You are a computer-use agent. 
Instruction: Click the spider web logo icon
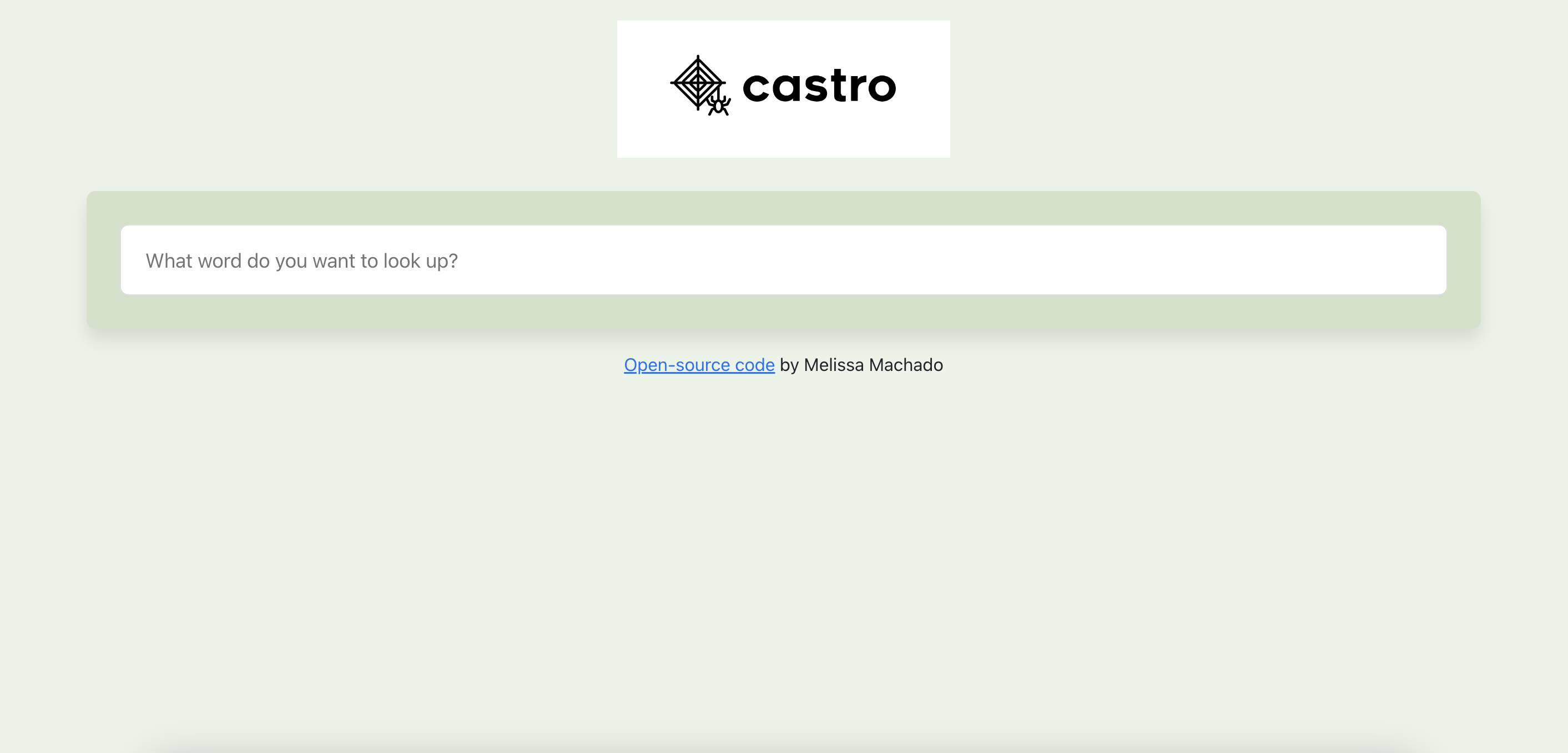700,86
